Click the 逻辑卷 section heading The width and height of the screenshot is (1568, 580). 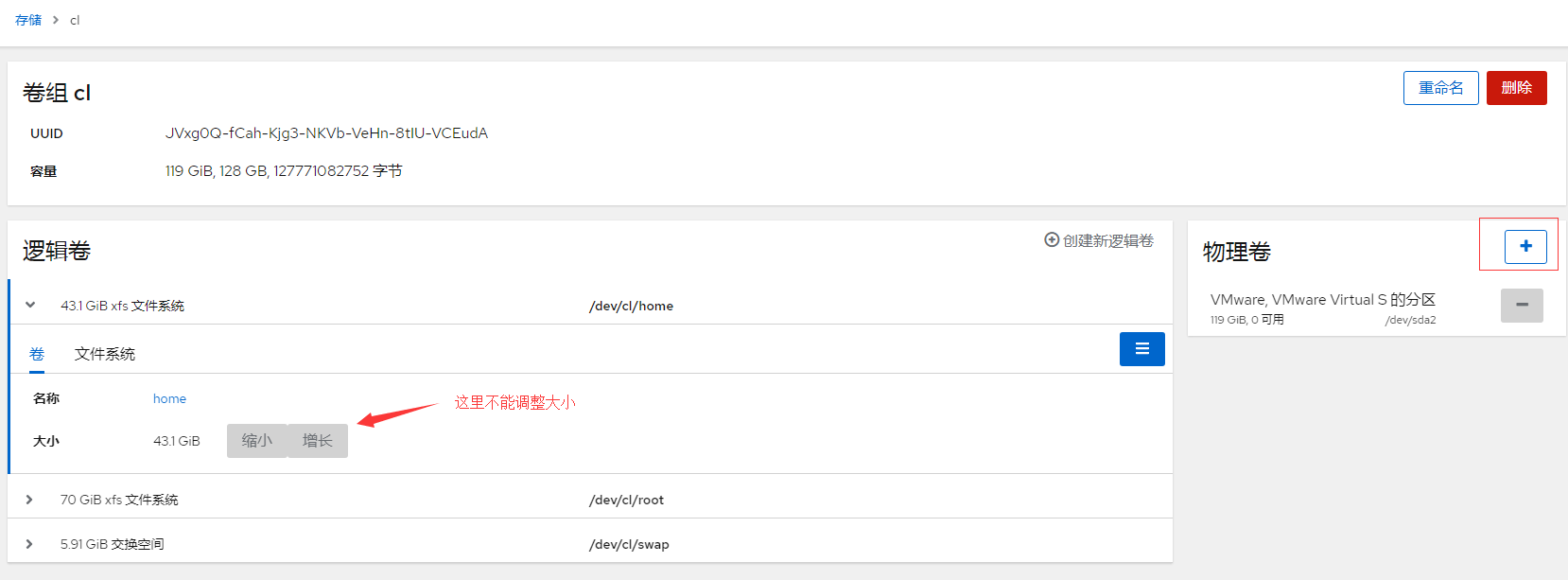[x=57, y=251]
